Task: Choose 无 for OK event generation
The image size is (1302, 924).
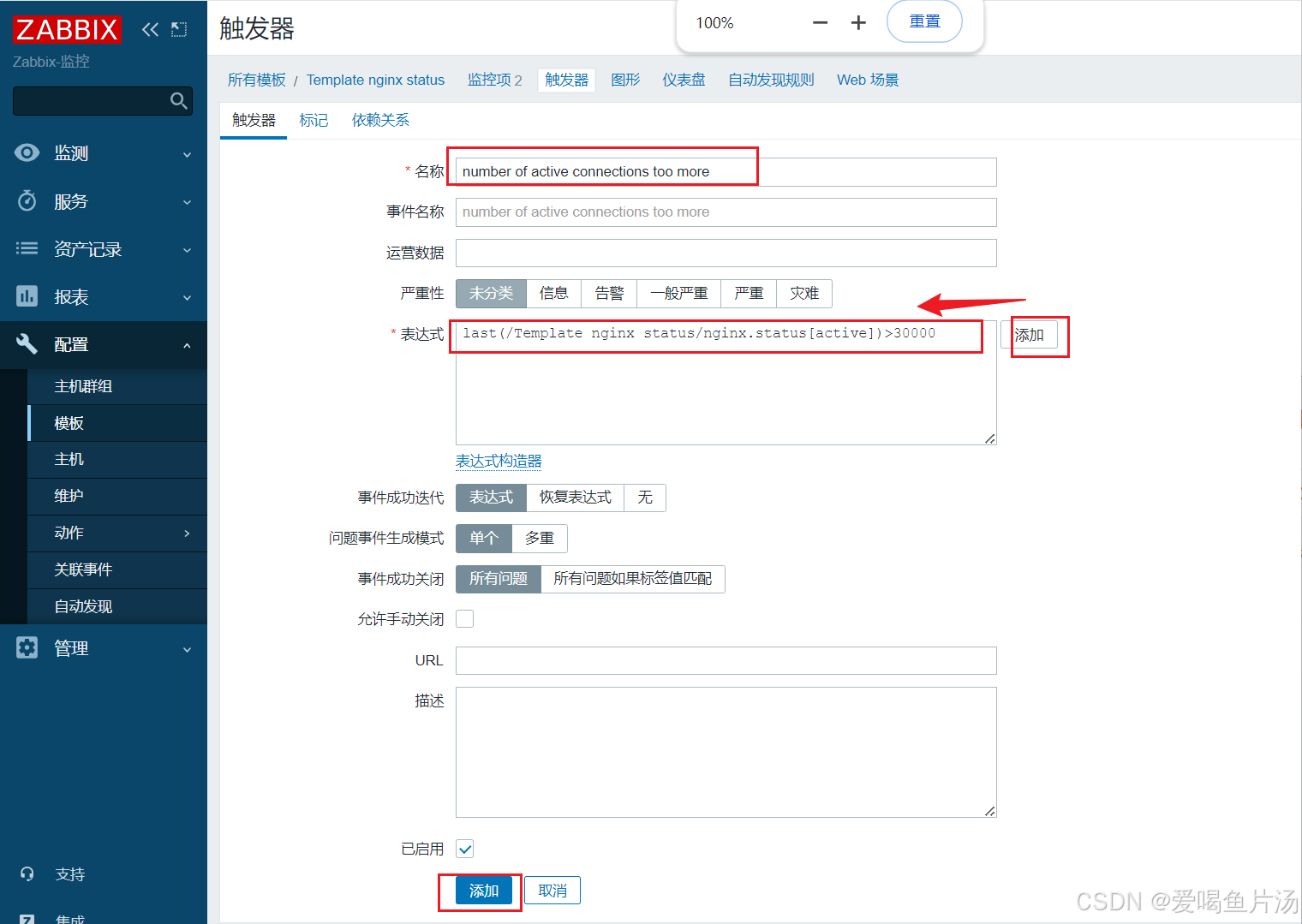Action: pos(645,498)
